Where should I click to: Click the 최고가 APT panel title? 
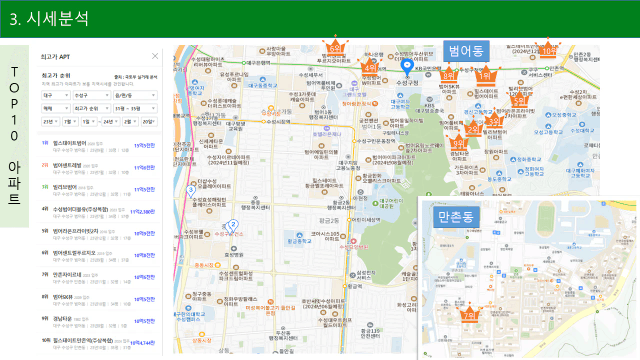point(56,57)
